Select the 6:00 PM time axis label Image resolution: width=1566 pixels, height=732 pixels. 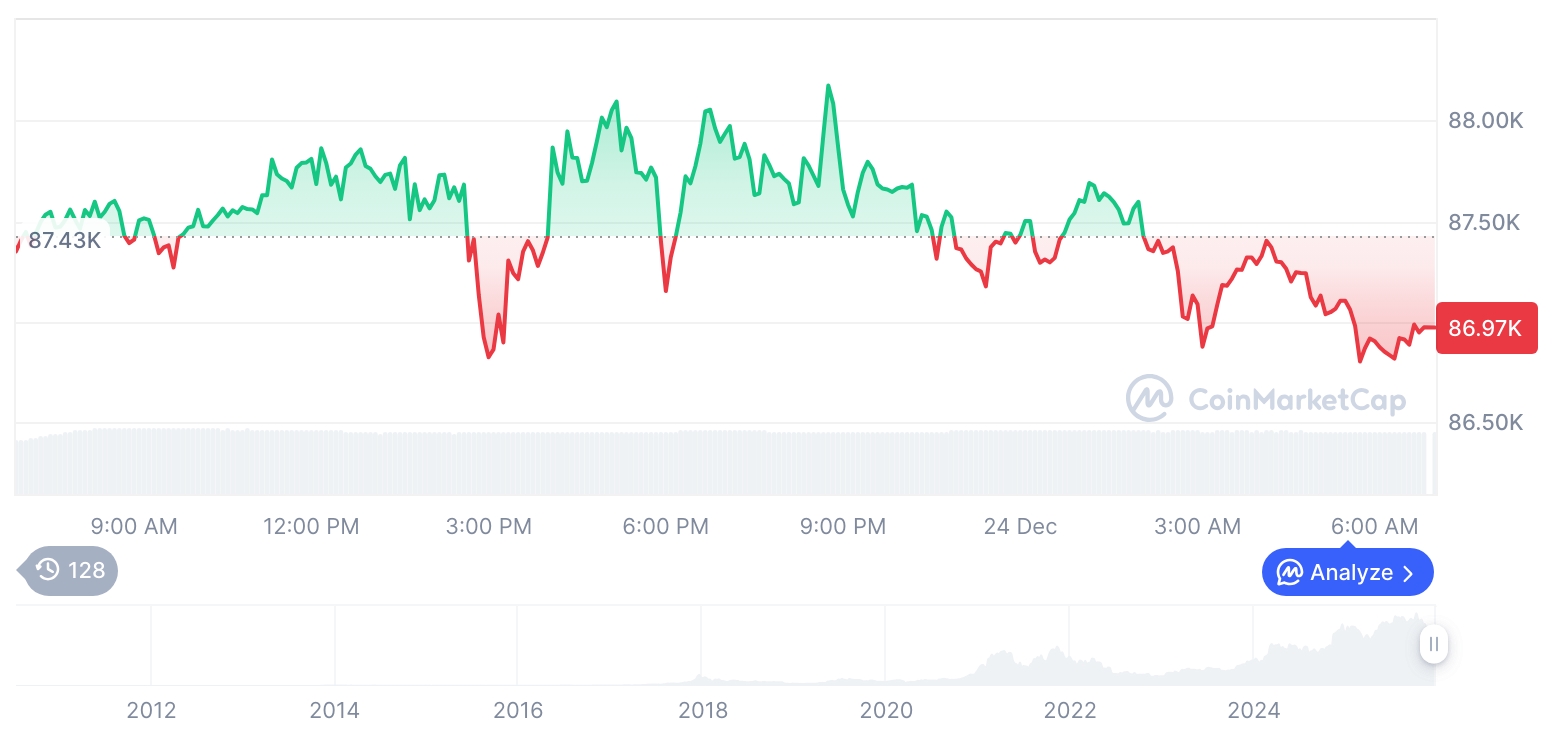pos(666,526)
